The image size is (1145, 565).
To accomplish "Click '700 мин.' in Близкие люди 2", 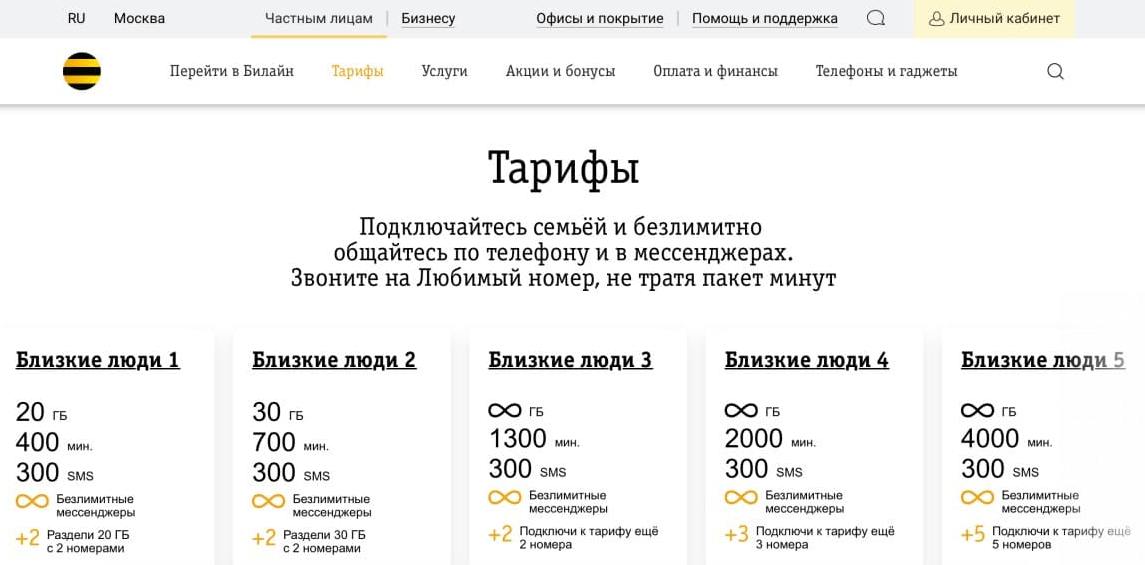I will [291, 442].
